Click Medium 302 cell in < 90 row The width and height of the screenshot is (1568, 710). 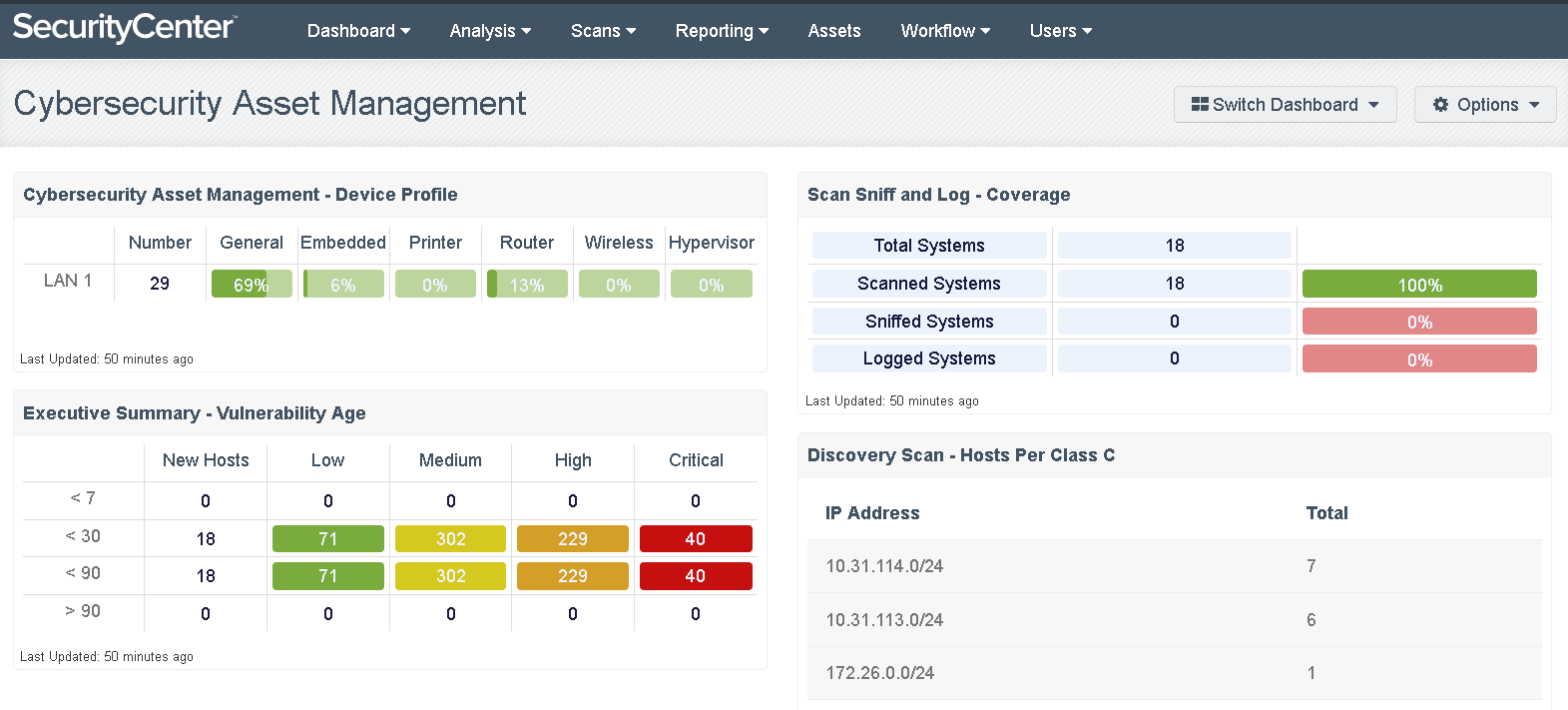pyautogui.click(x=450, y=576)
